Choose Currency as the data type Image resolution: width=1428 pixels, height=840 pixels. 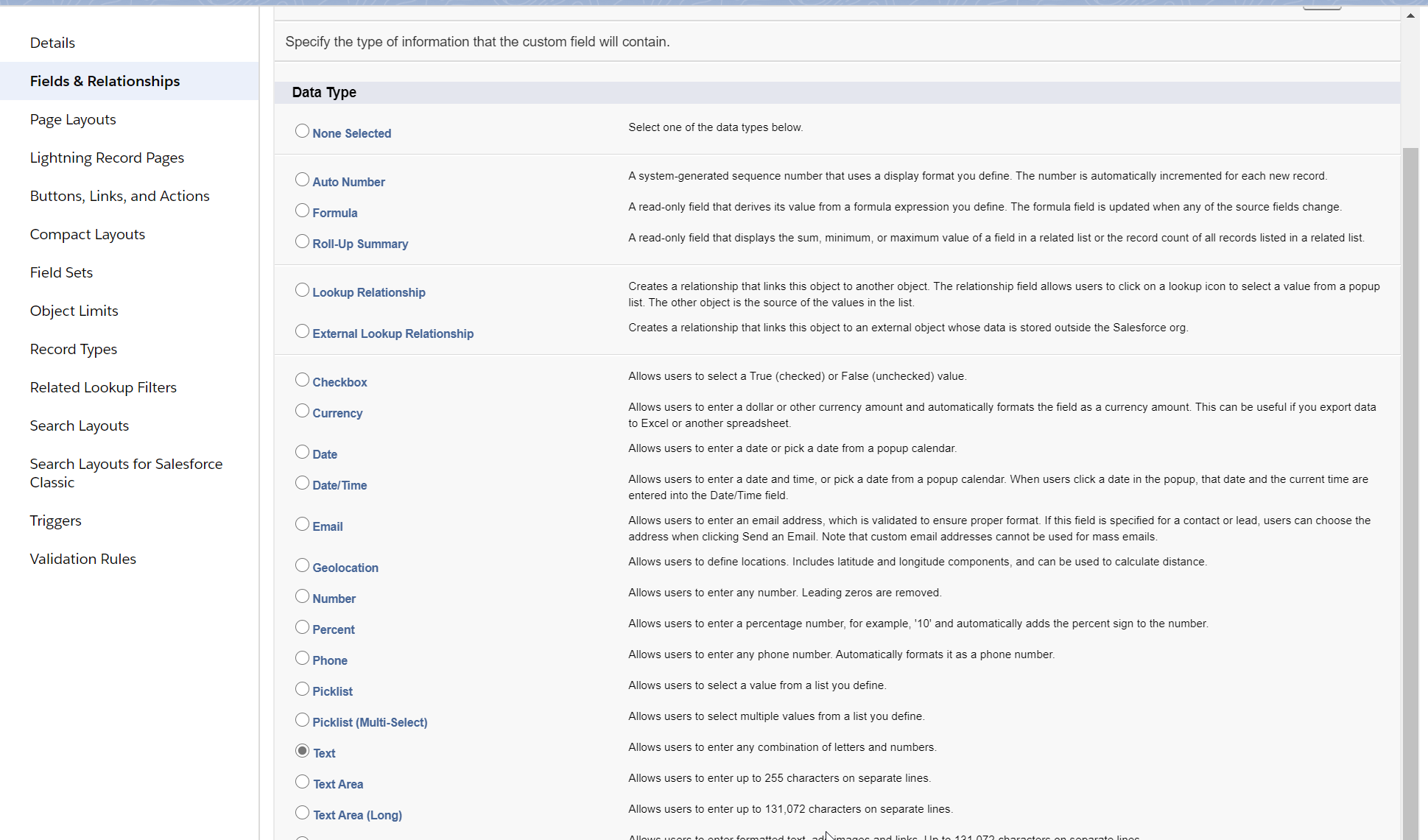[302, 411]
